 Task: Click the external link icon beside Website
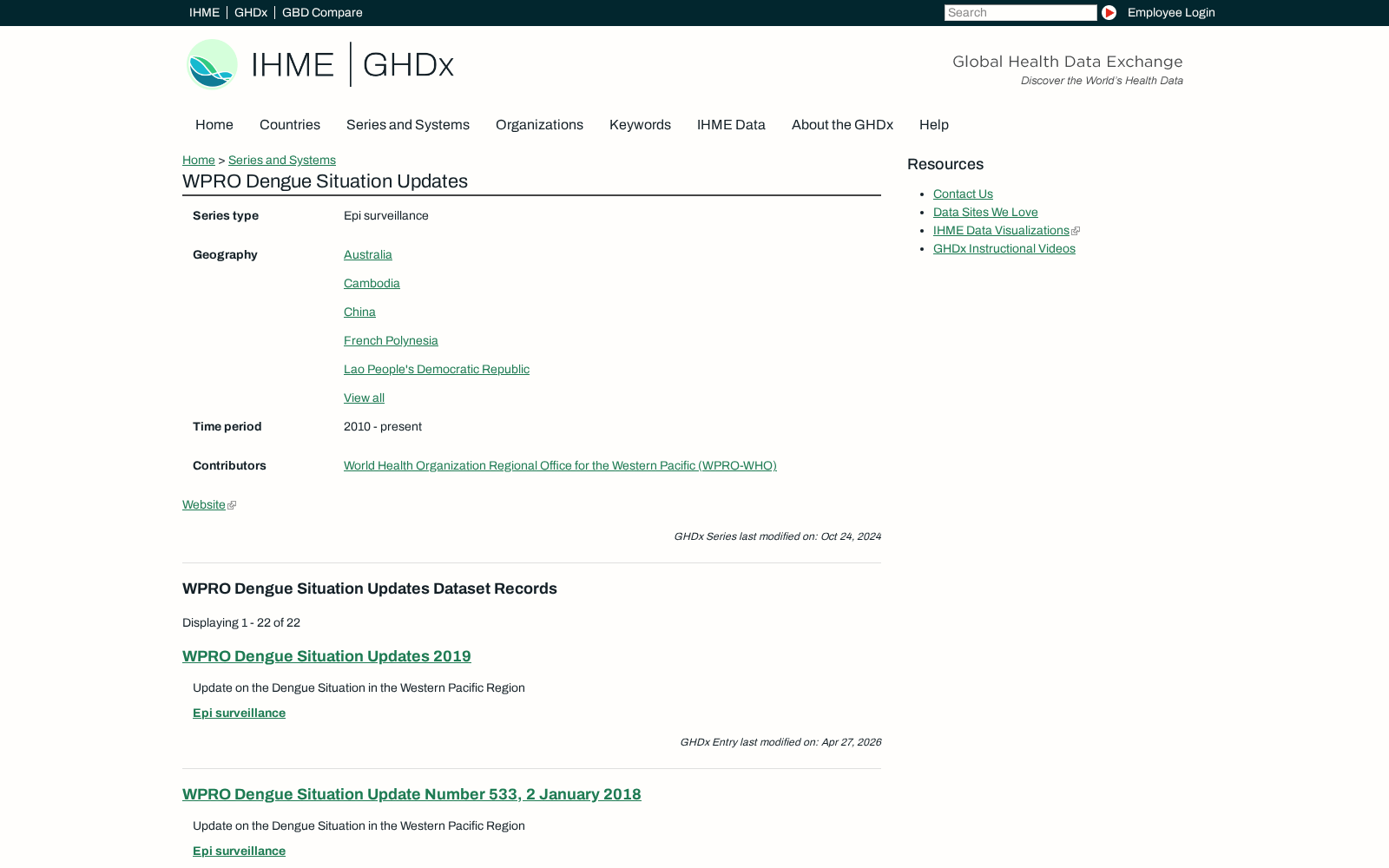(232, 505)
